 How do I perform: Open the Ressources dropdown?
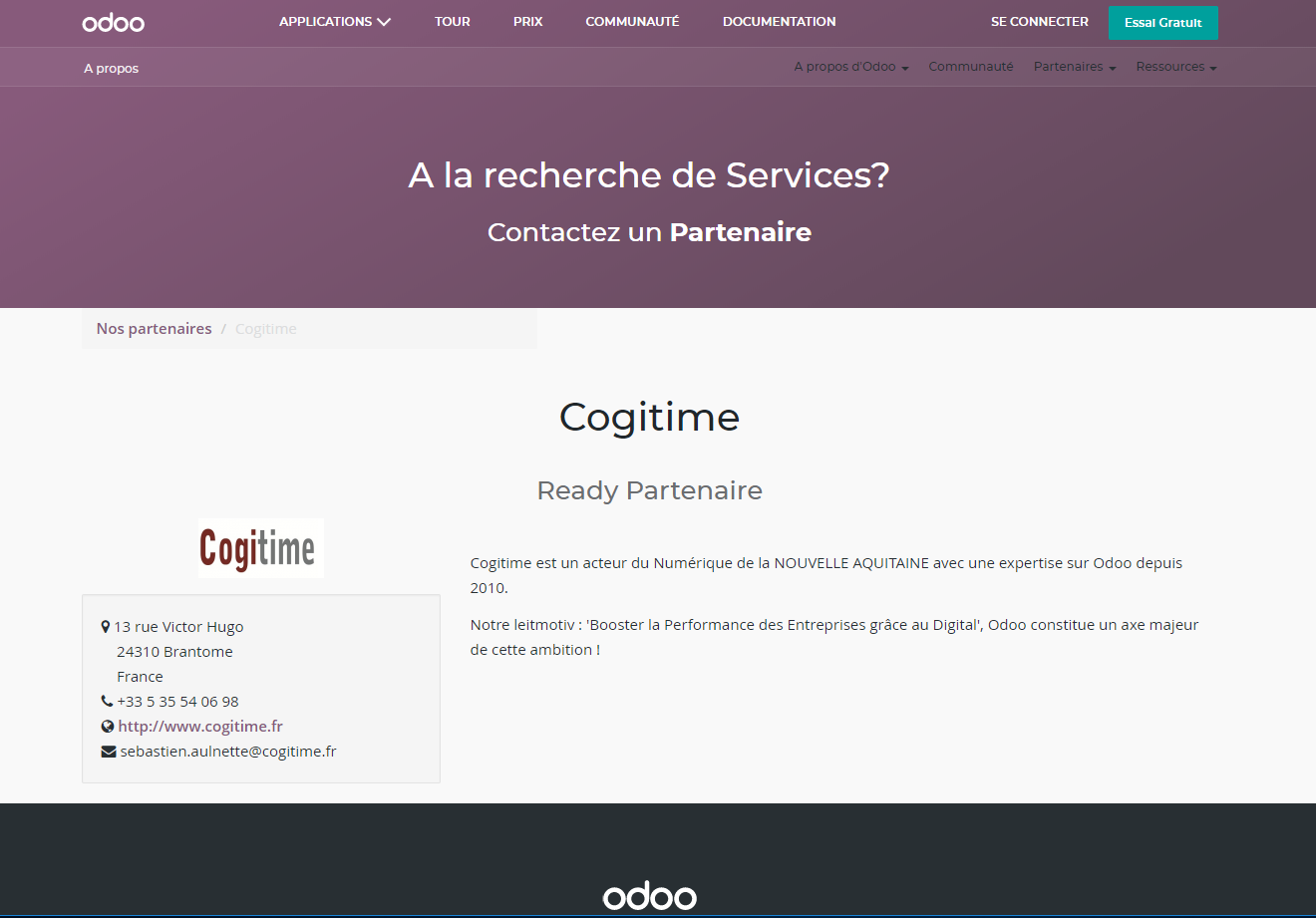[x=1176, y=67]
